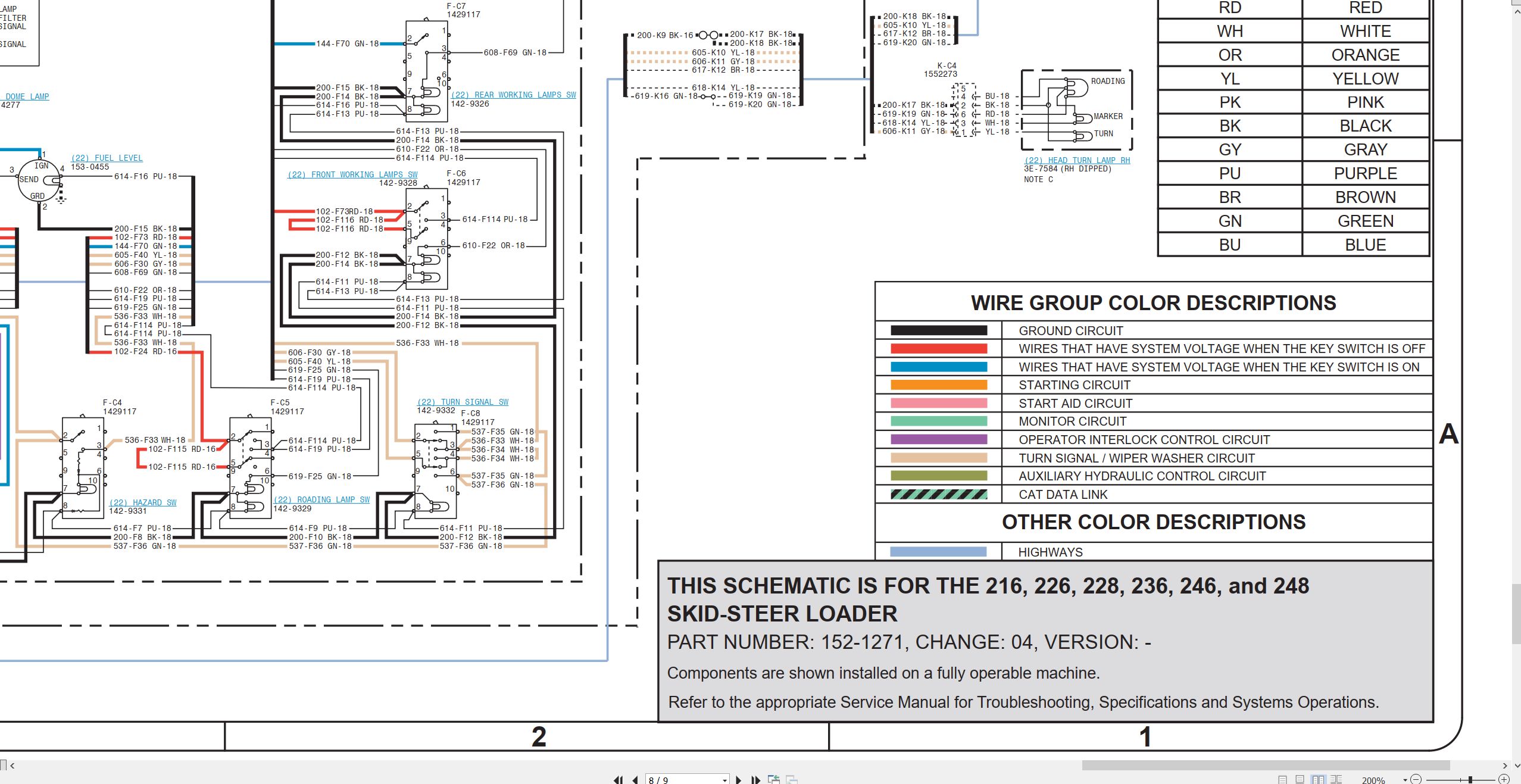Open the (22) TURN SIGNAL SW link
Viewport: 1521px width, 784px height.
point(463,402)
